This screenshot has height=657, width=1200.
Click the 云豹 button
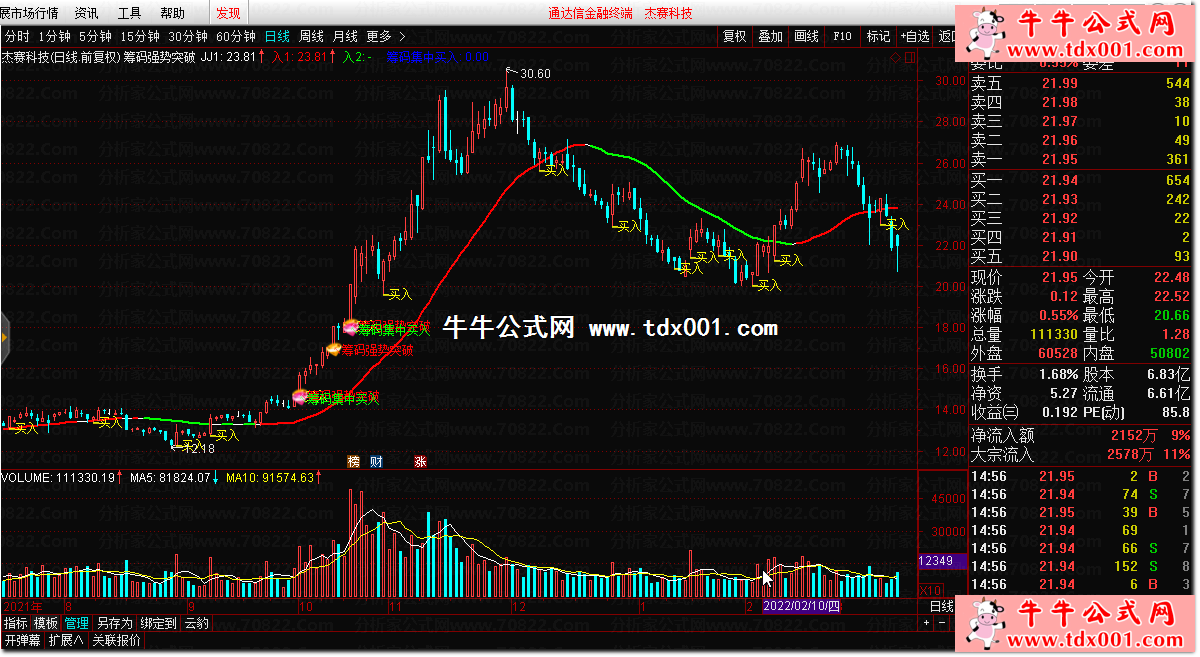pos(196,623)
